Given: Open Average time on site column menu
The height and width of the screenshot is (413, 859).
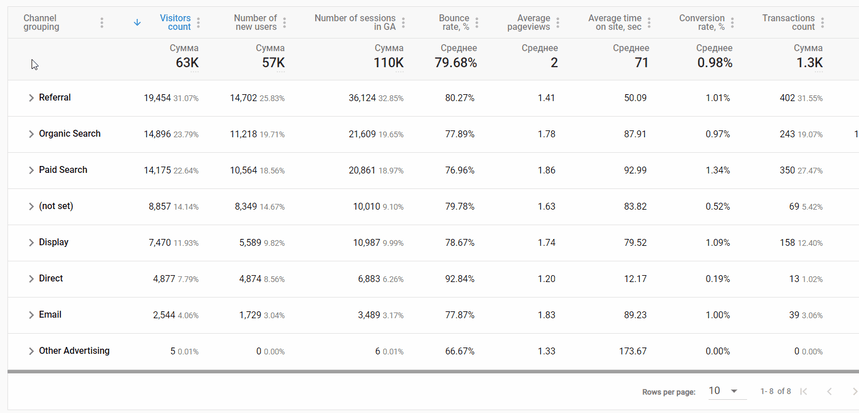Looking at the screenshot, I should pos(653,23).
